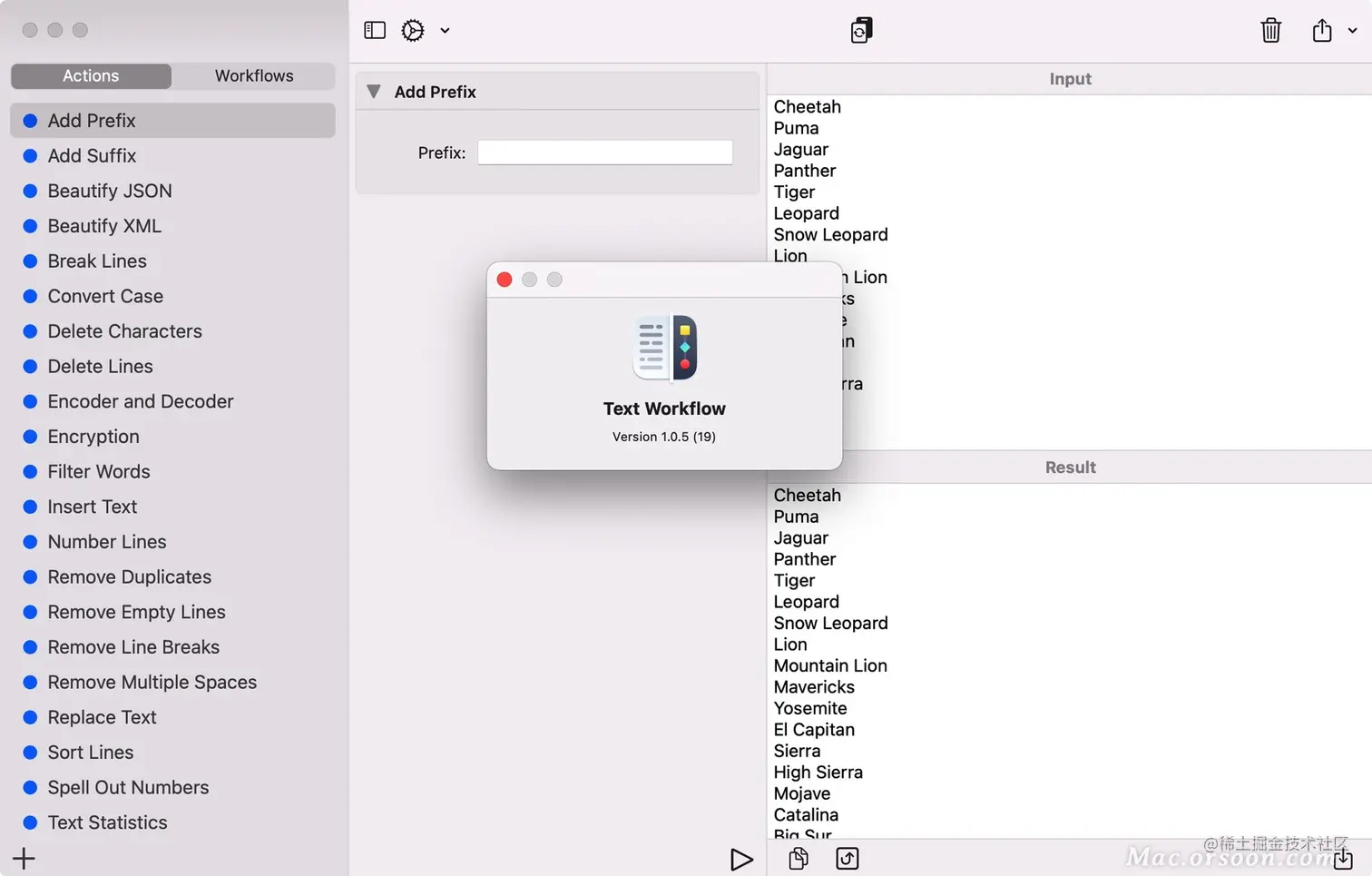Screen dimensions: 1372x876
Task: Click "Cheetah" in the Input pane
Action: point(808,107)
